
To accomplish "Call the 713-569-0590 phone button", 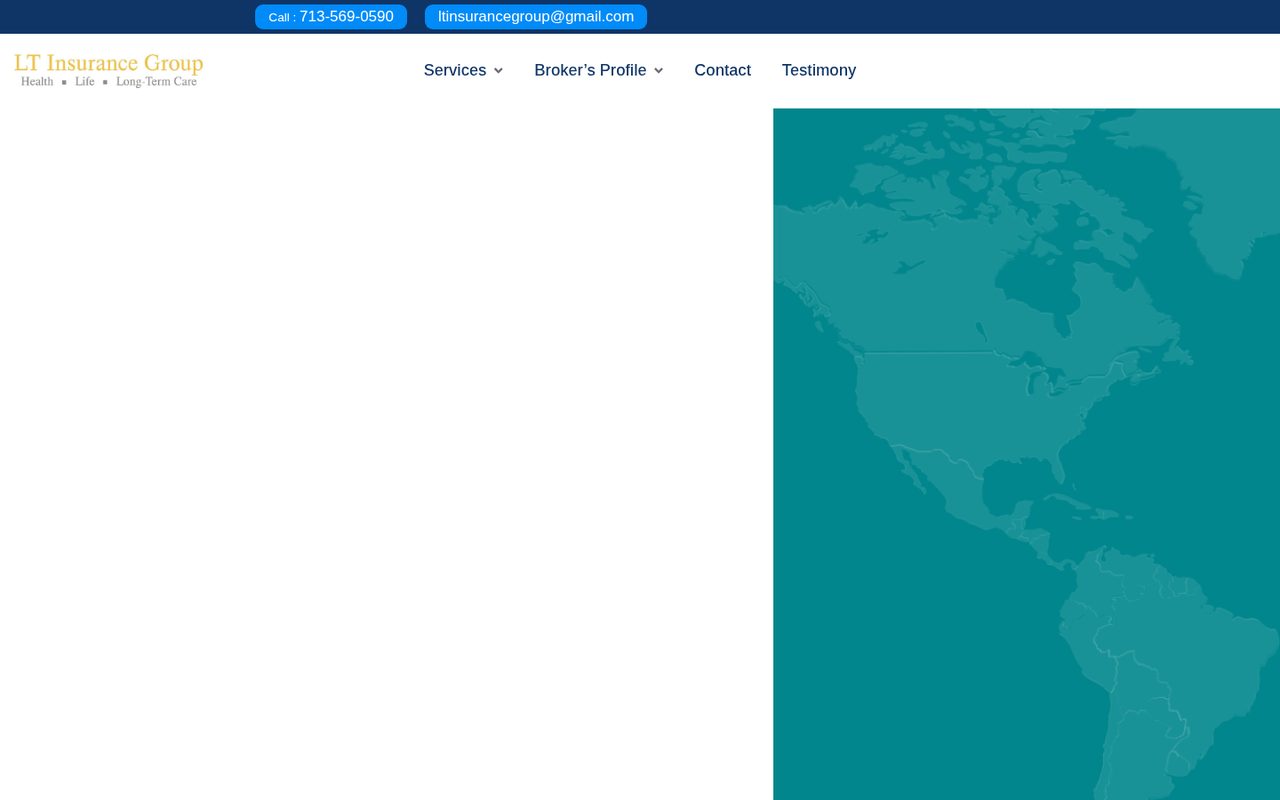I will click(x=331, y=17).
